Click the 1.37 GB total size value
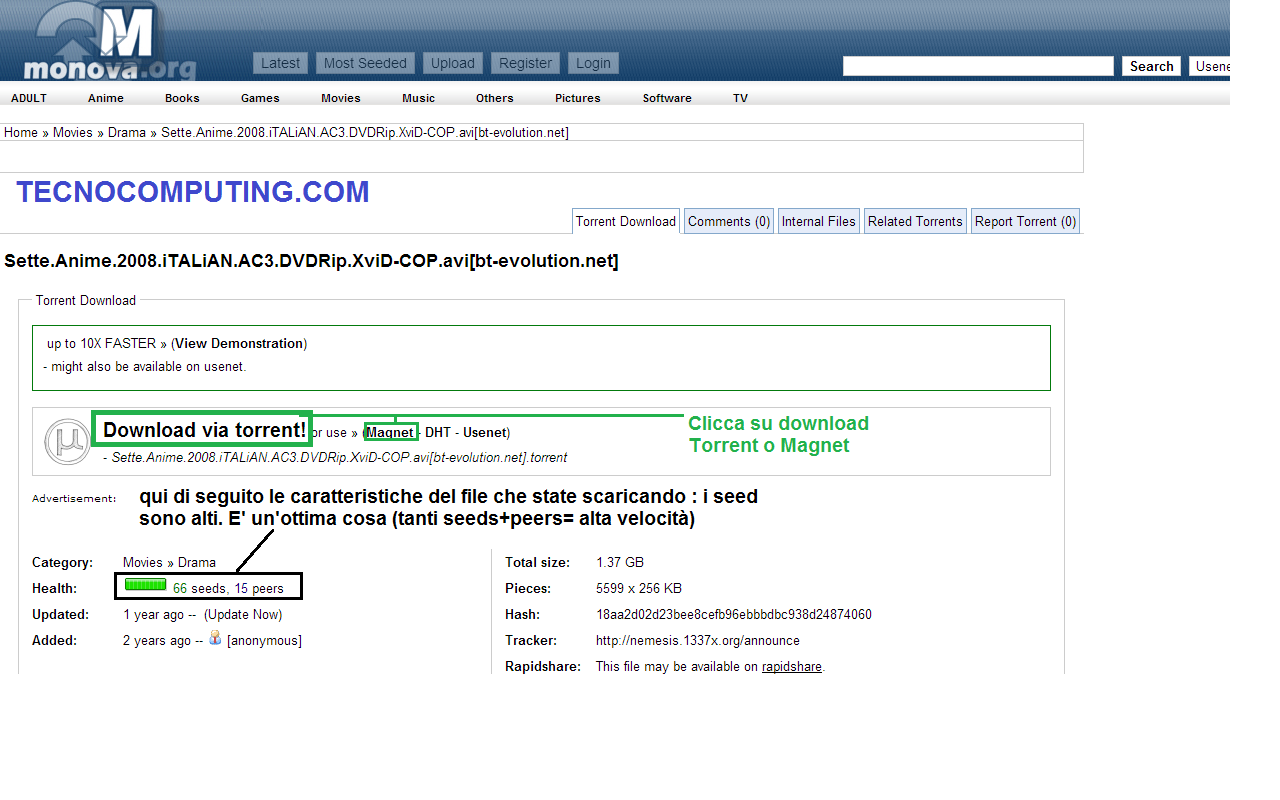Image resolution: width=1280 pixels, height=800 pixels. (x=620, y=562)
